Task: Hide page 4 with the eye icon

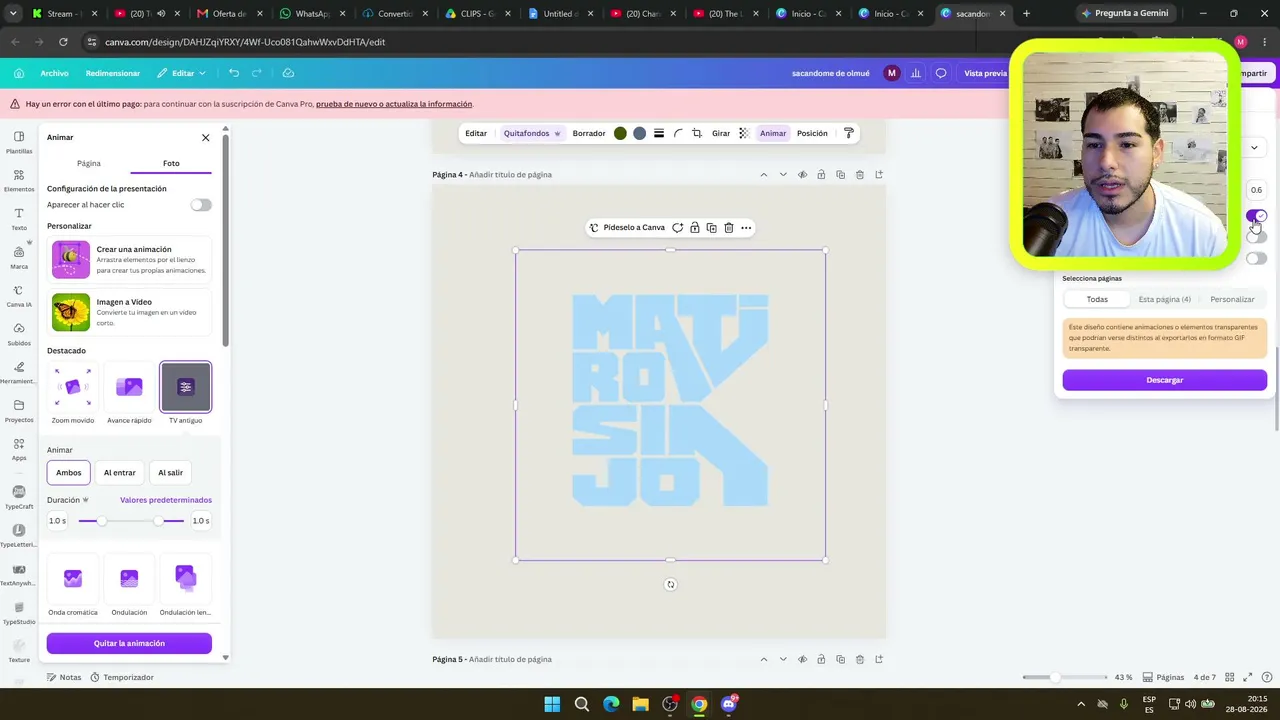Action: pyautogui.click(x=802, y=175)
